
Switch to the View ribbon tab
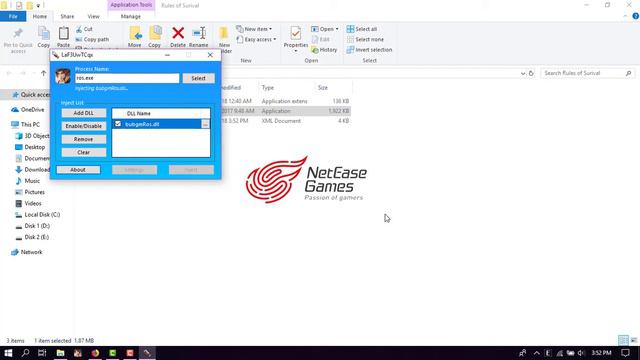tap(93, 16)
